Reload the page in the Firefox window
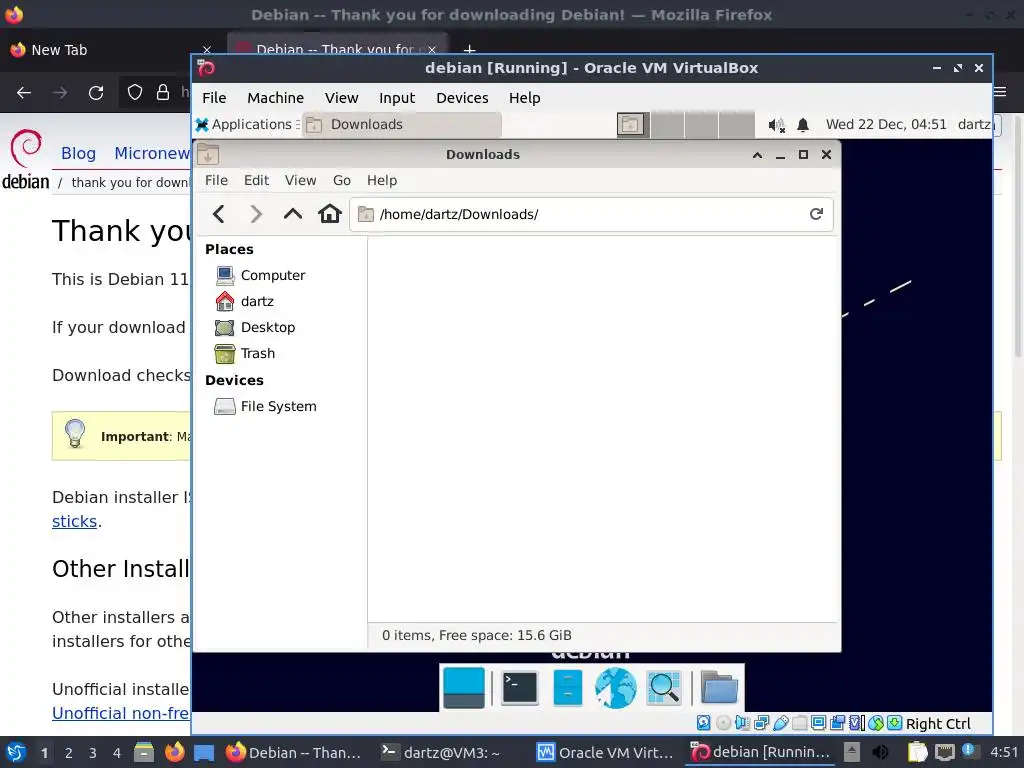Viewport: 1024px width, 768px height. [96, 93]
